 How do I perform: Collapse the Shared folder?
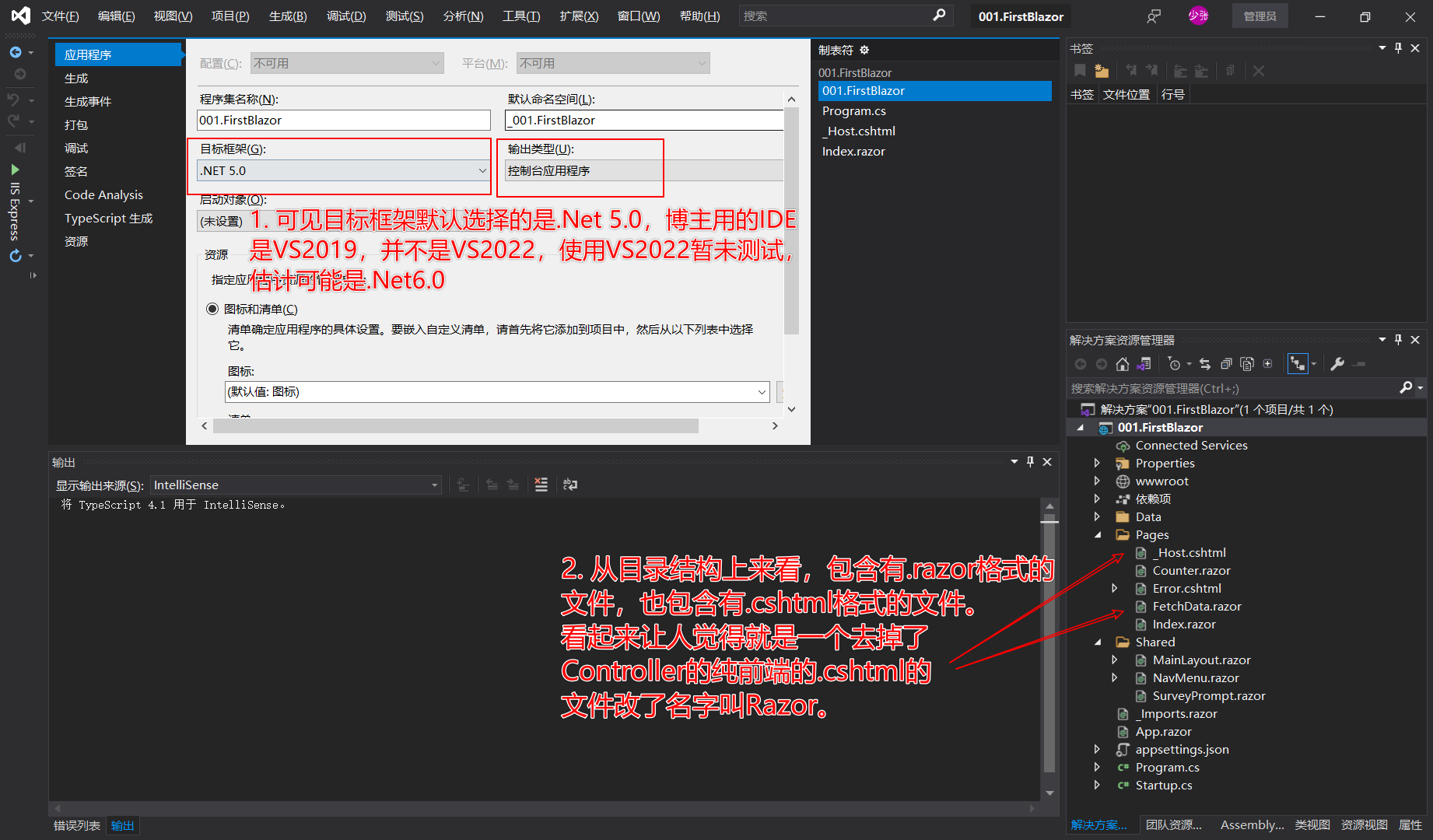click(x=1098, y=642)
